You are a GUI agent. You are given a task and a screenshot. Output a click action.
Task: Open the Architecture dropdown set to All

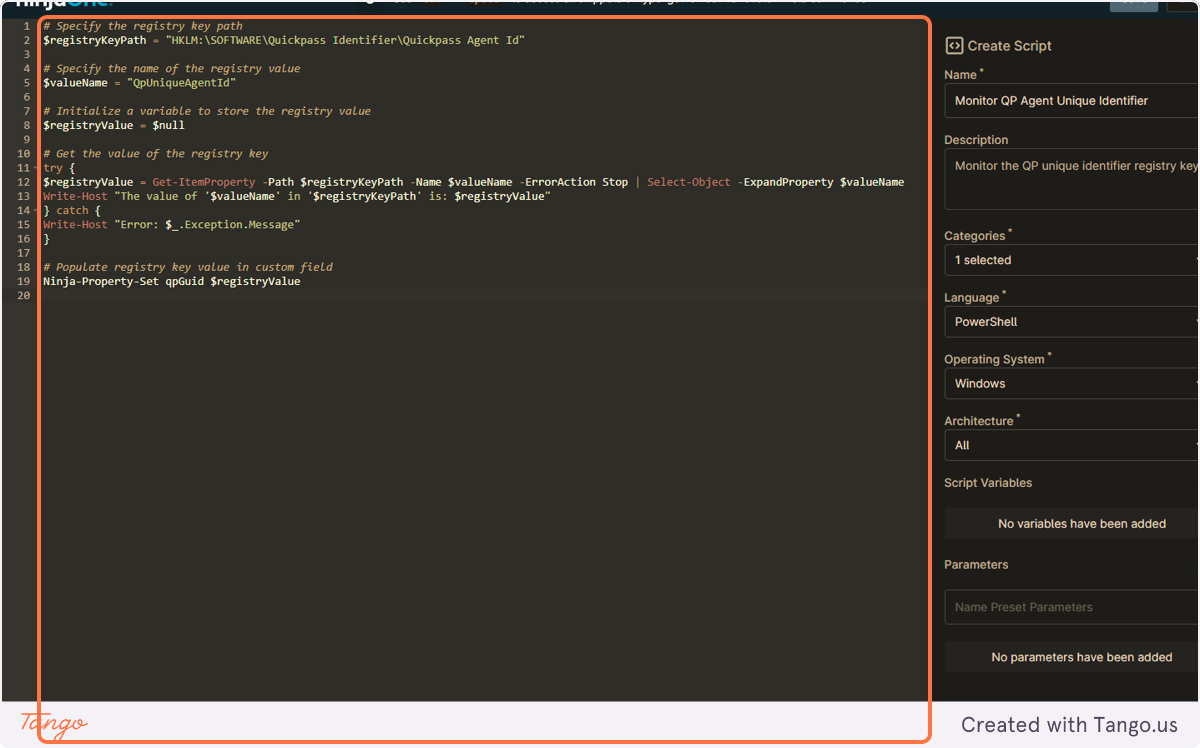tap(1071, 445)
